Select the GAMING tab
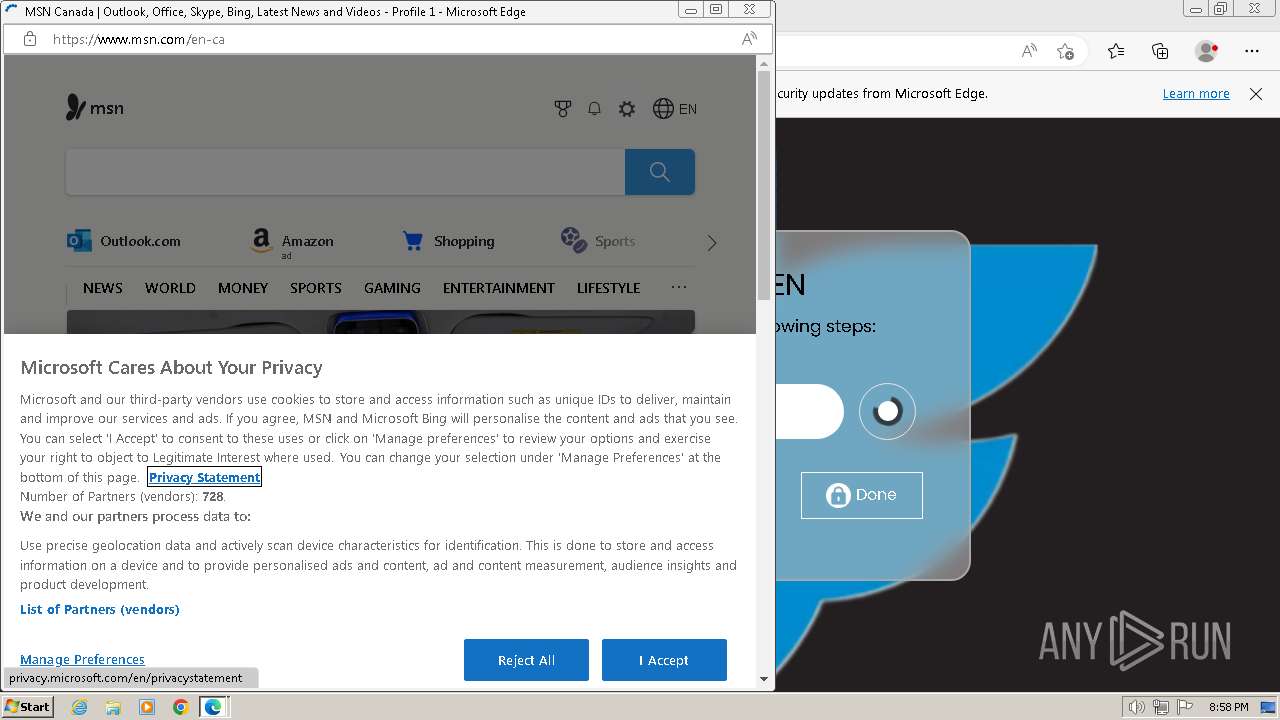This screenshot has width=1280, height=720. coord(392,288)
